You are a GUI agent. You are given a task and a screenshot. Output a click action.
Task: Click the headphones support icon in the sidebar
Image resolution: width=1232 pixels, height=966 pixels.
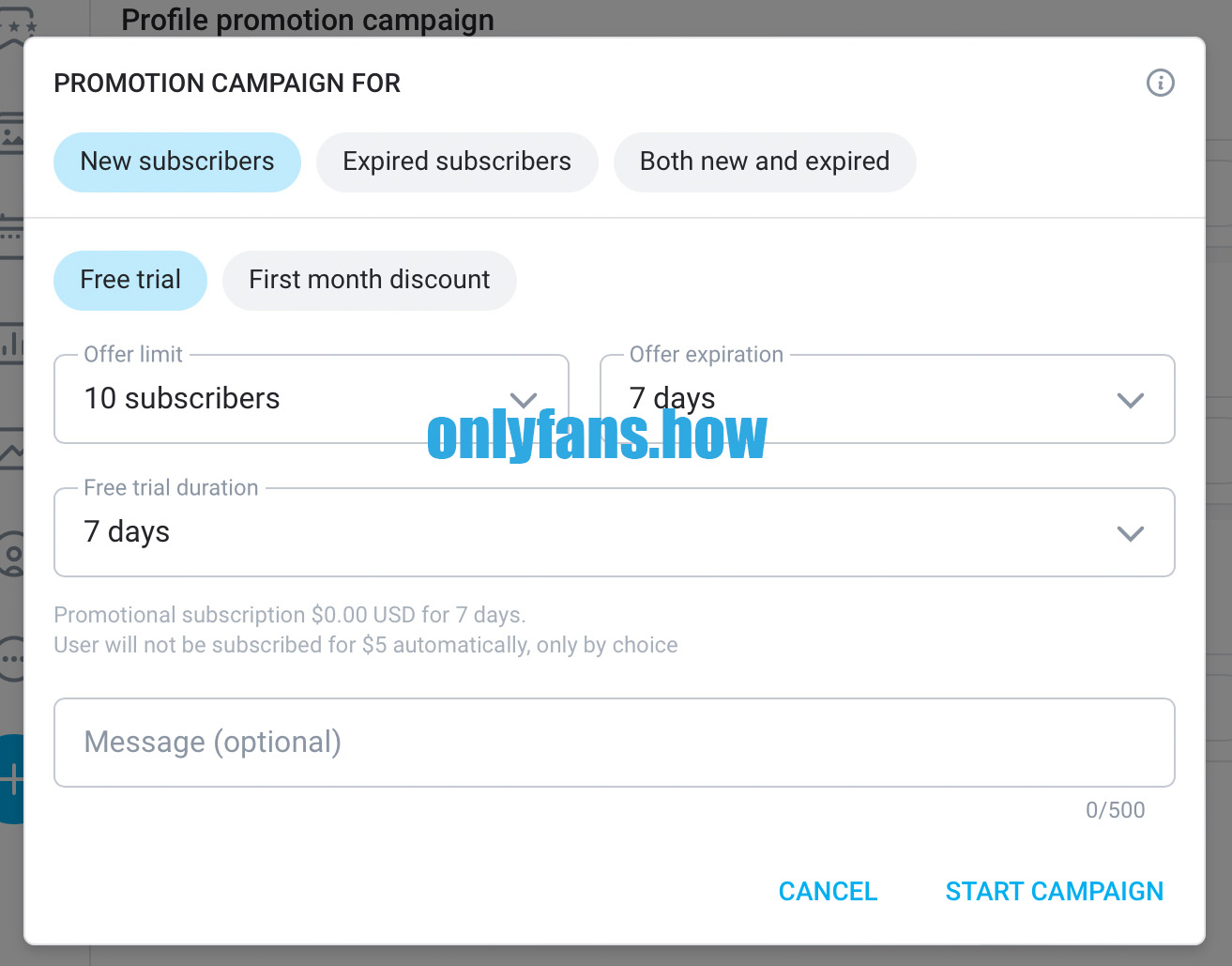pyautogui.click(x=11, y=554)
